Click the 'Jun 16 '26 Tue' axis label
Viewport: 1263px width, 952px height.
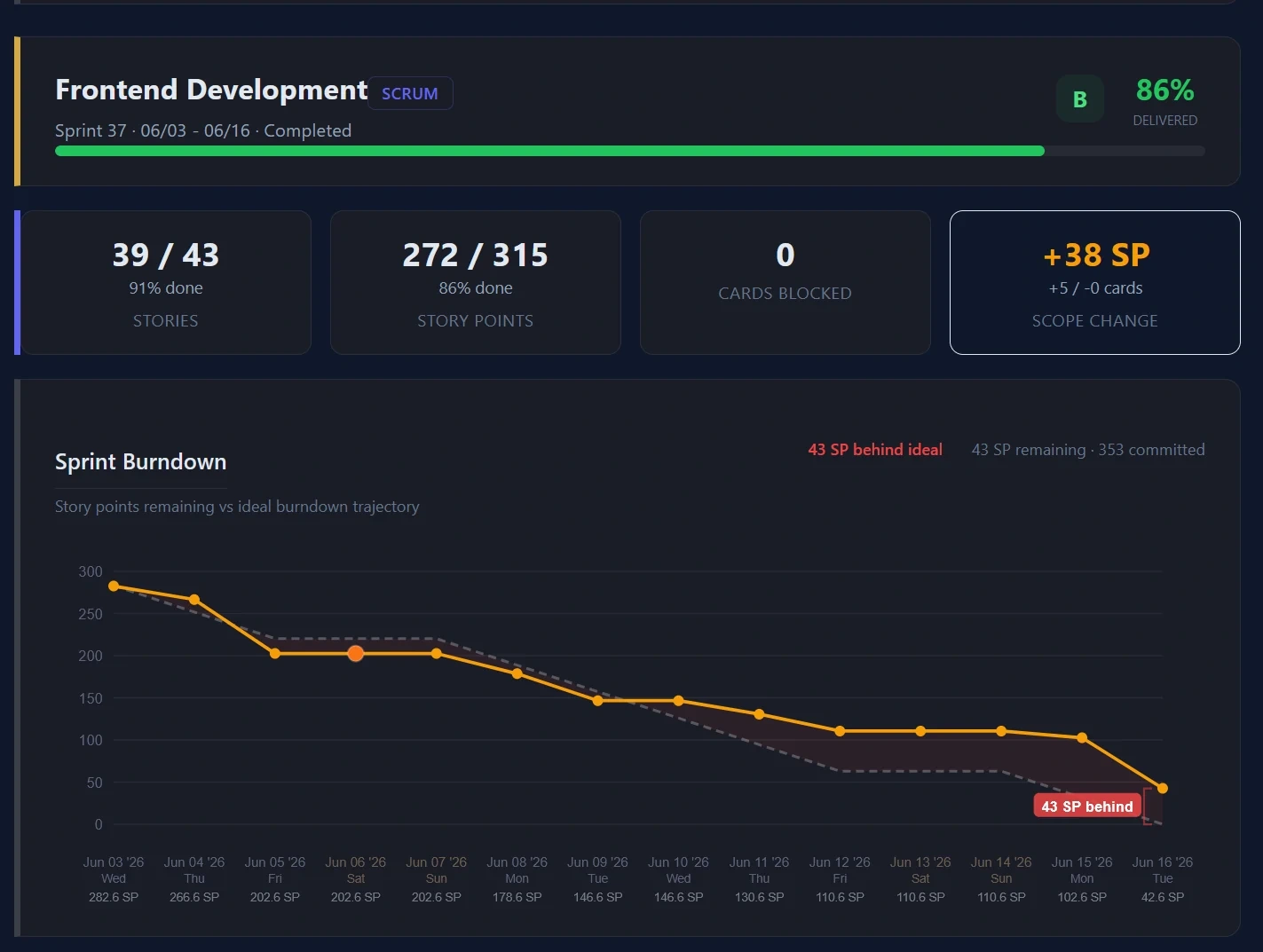point(1163,870)
